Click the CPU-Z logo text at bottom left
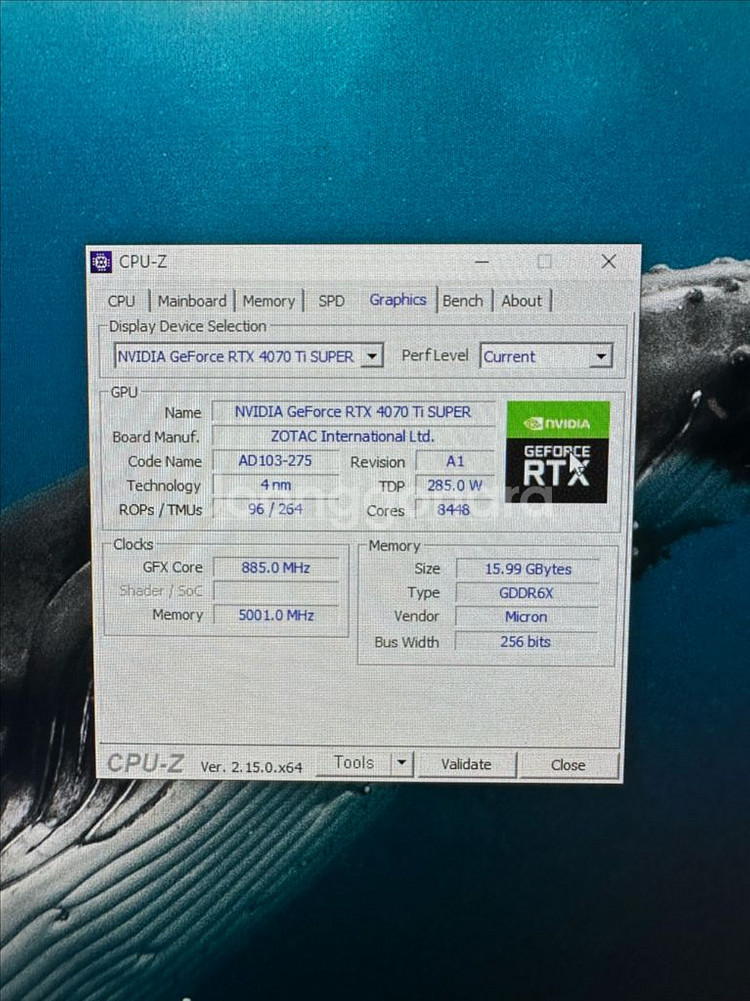The height and width of the screenshot is (1001, 750). point(146,764)
